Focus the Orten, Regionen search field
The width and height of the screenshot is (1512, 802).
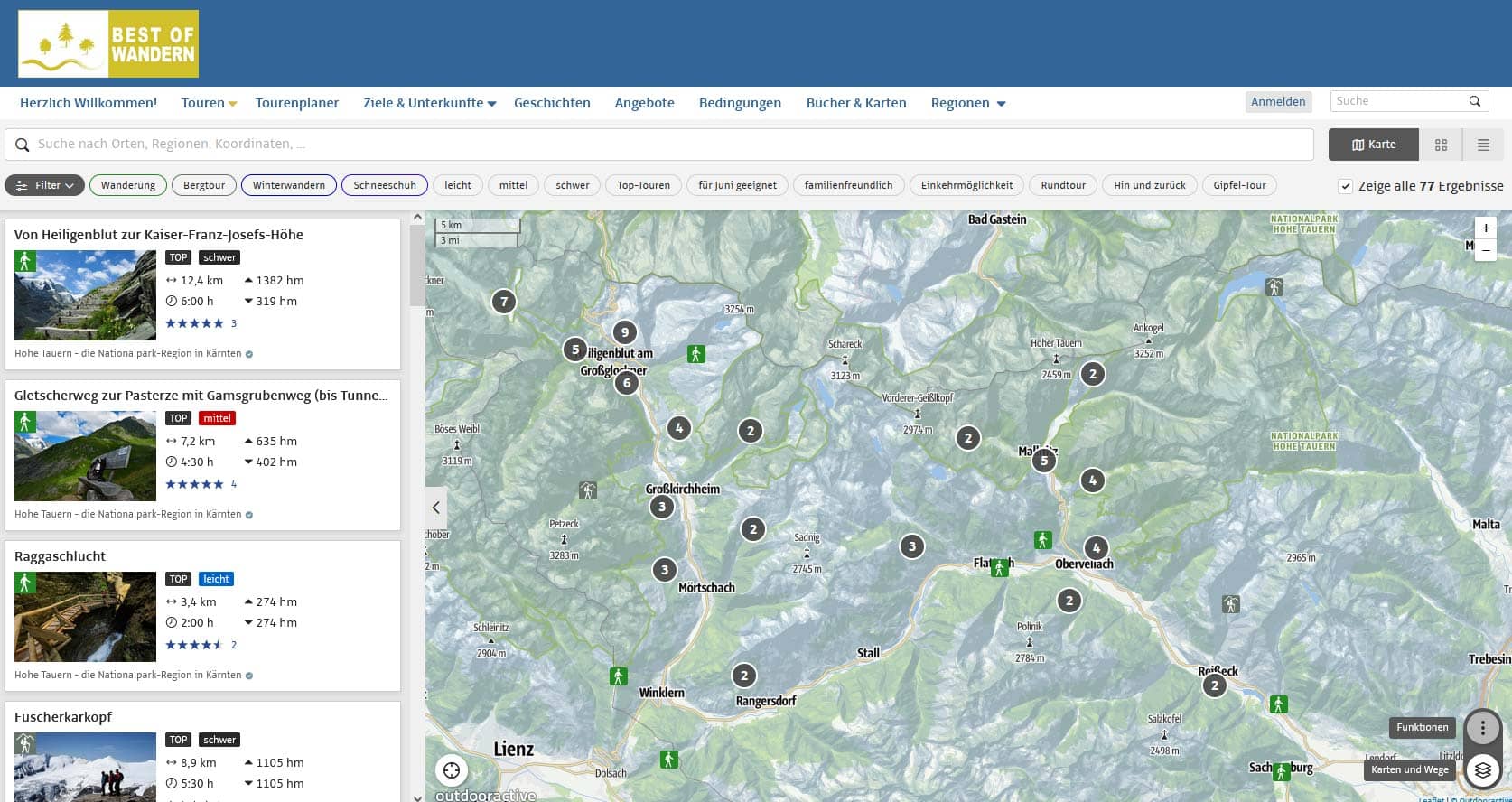(659, 145)
